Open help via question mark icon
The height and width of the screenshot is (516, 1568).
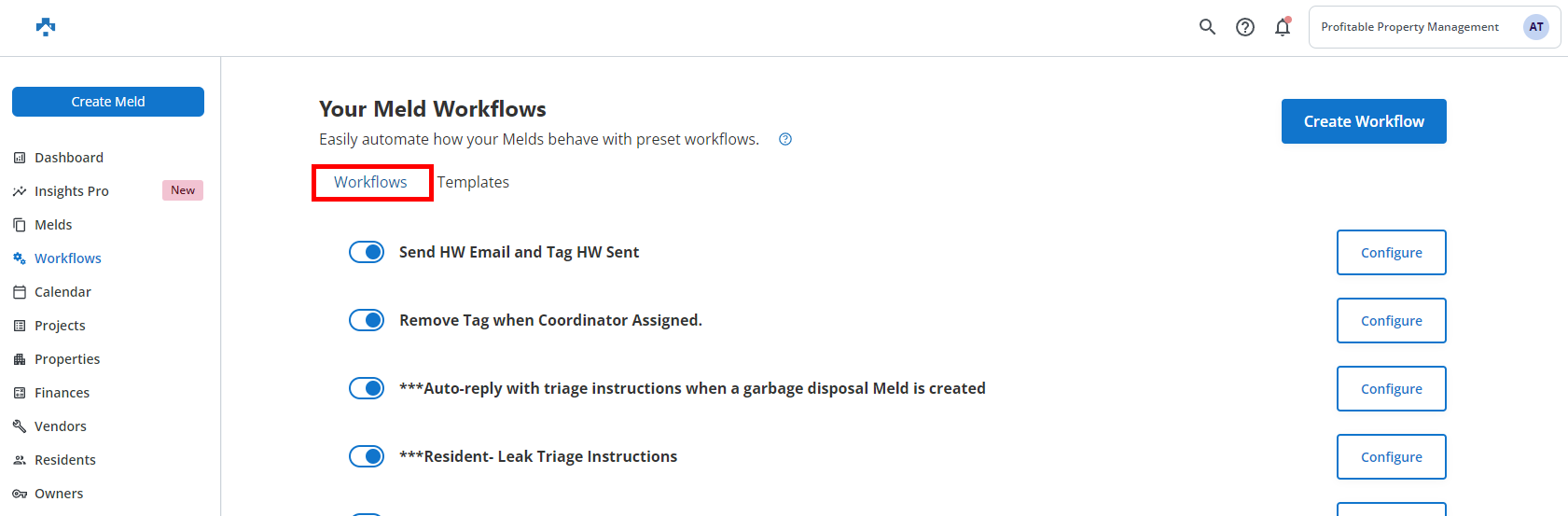tap(1245, 27)
